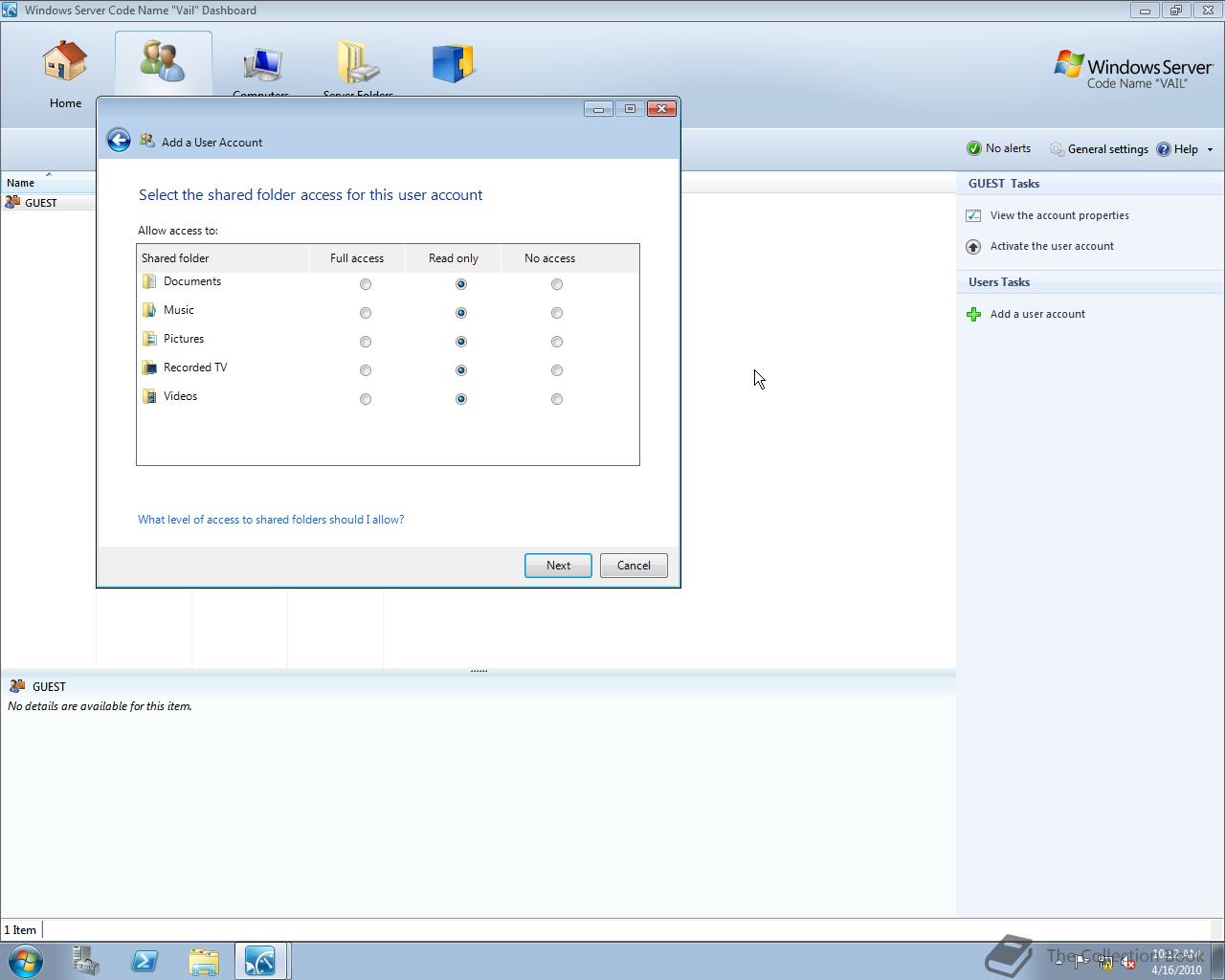Open the Windows Start orb

(26, 960)
